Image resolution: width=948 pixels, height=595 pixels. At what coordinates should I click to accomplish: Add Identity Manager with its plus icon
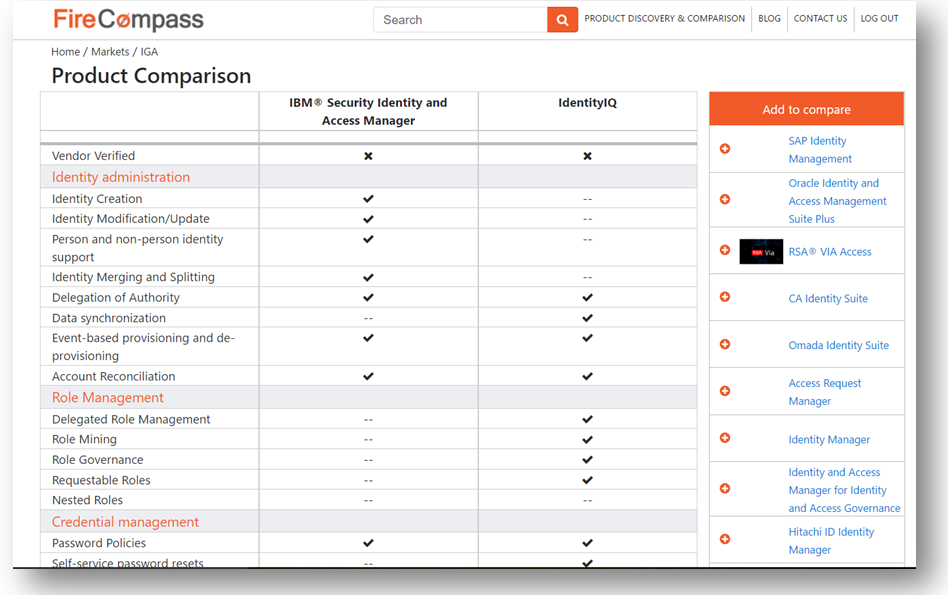click(x=725, y=438)
